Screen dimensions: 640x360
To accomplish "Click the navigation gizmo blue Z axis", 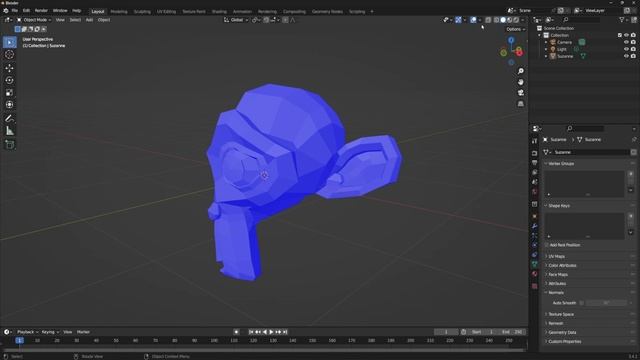I will (511, 40).
